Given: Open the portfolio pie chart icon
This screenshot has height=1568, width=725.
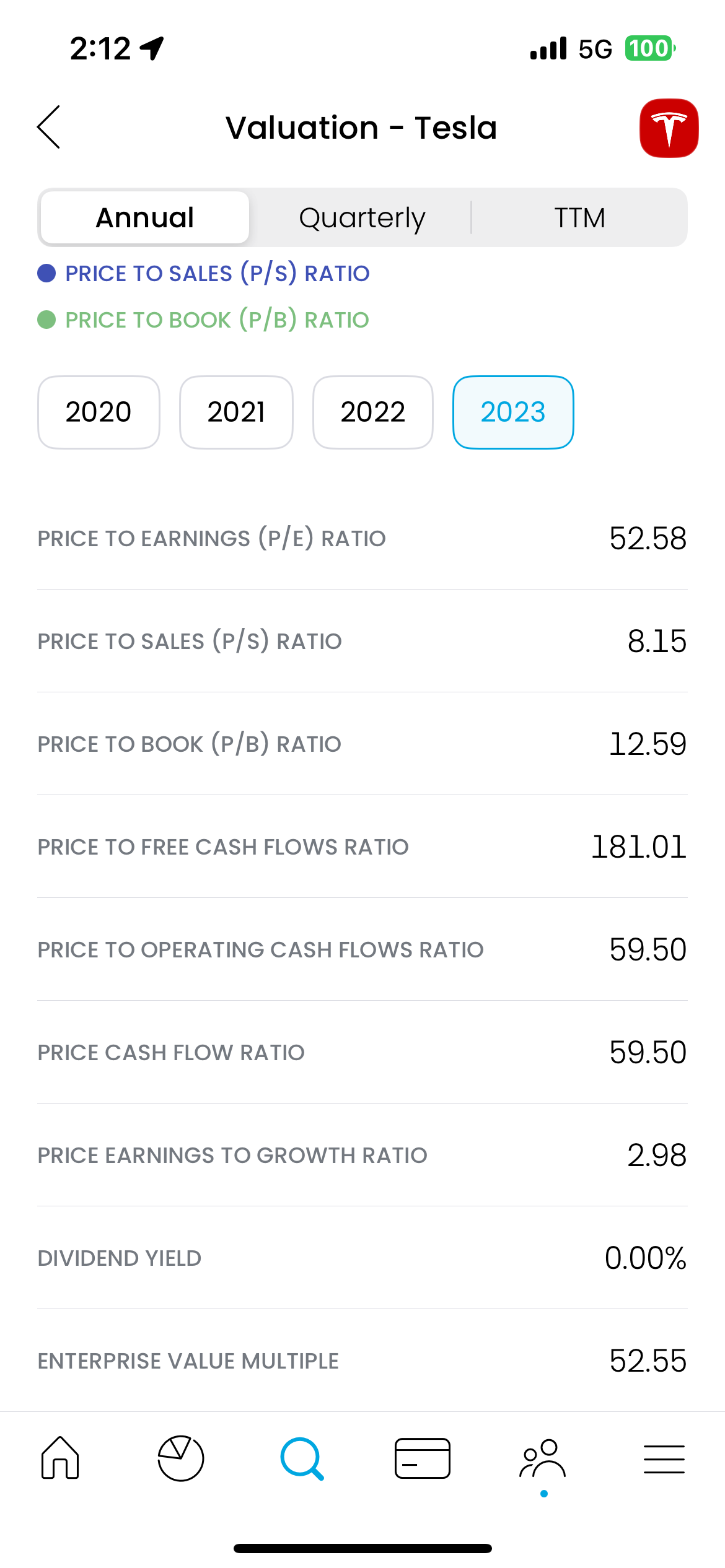Looking at the screenshot, I should click(181, 1458).
